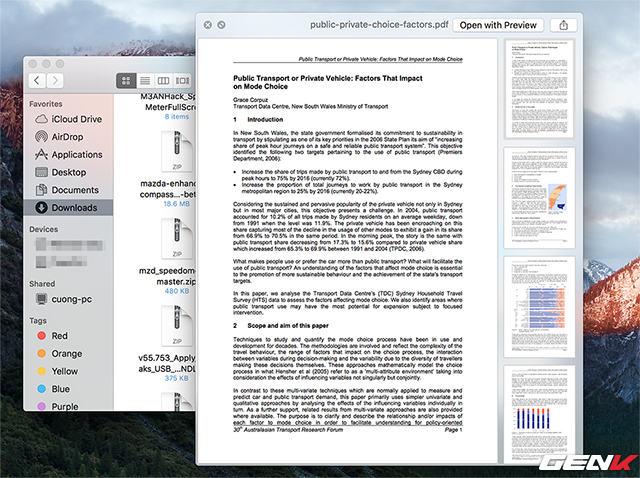Select the Purple tag

[68, 406]
